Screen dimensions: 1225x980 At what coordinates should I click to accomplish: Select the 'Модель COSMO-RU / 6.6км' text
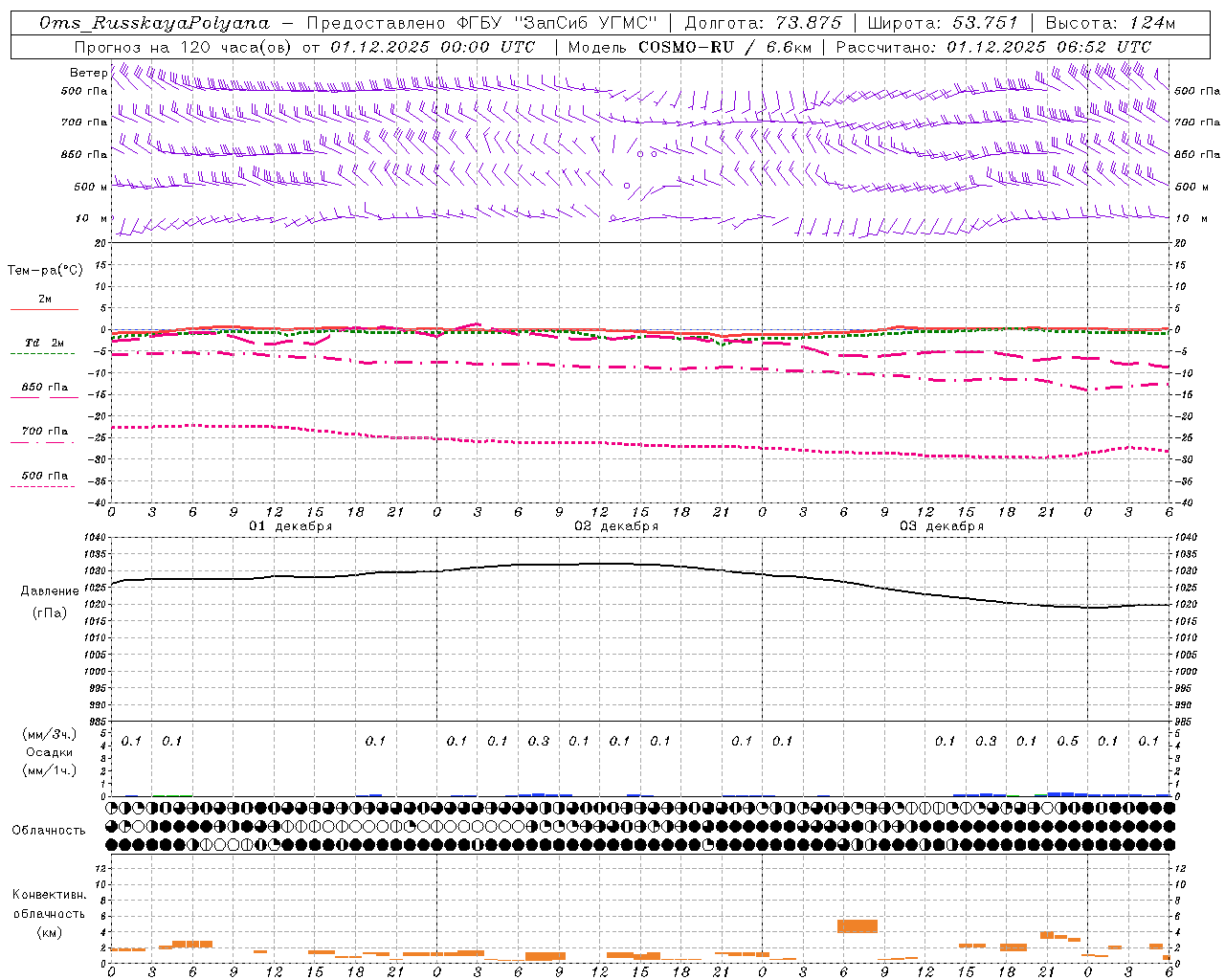coord(689,47)
